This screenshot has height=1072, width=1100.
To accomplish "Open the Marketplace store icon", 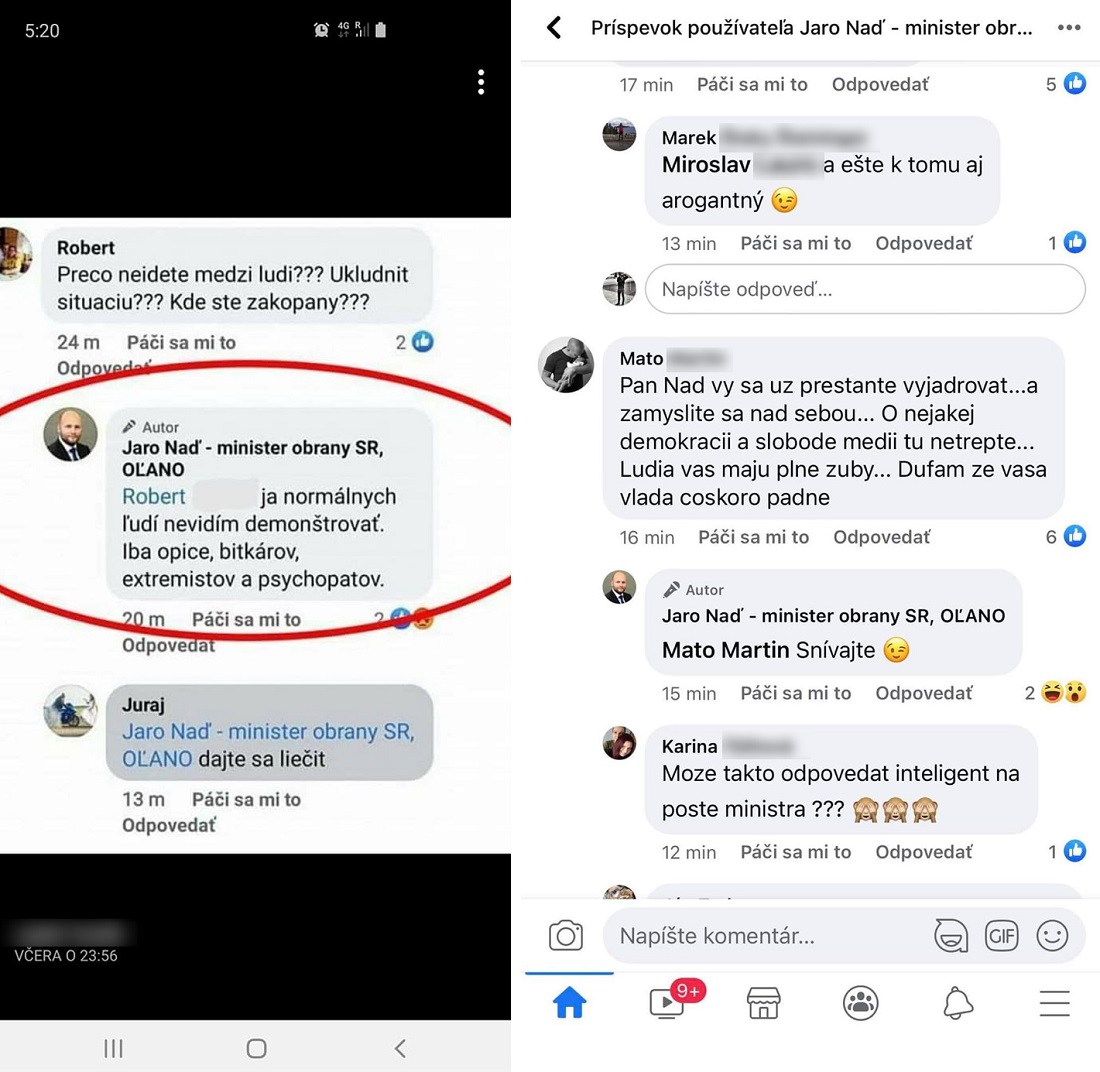I will click(763, 1003).
